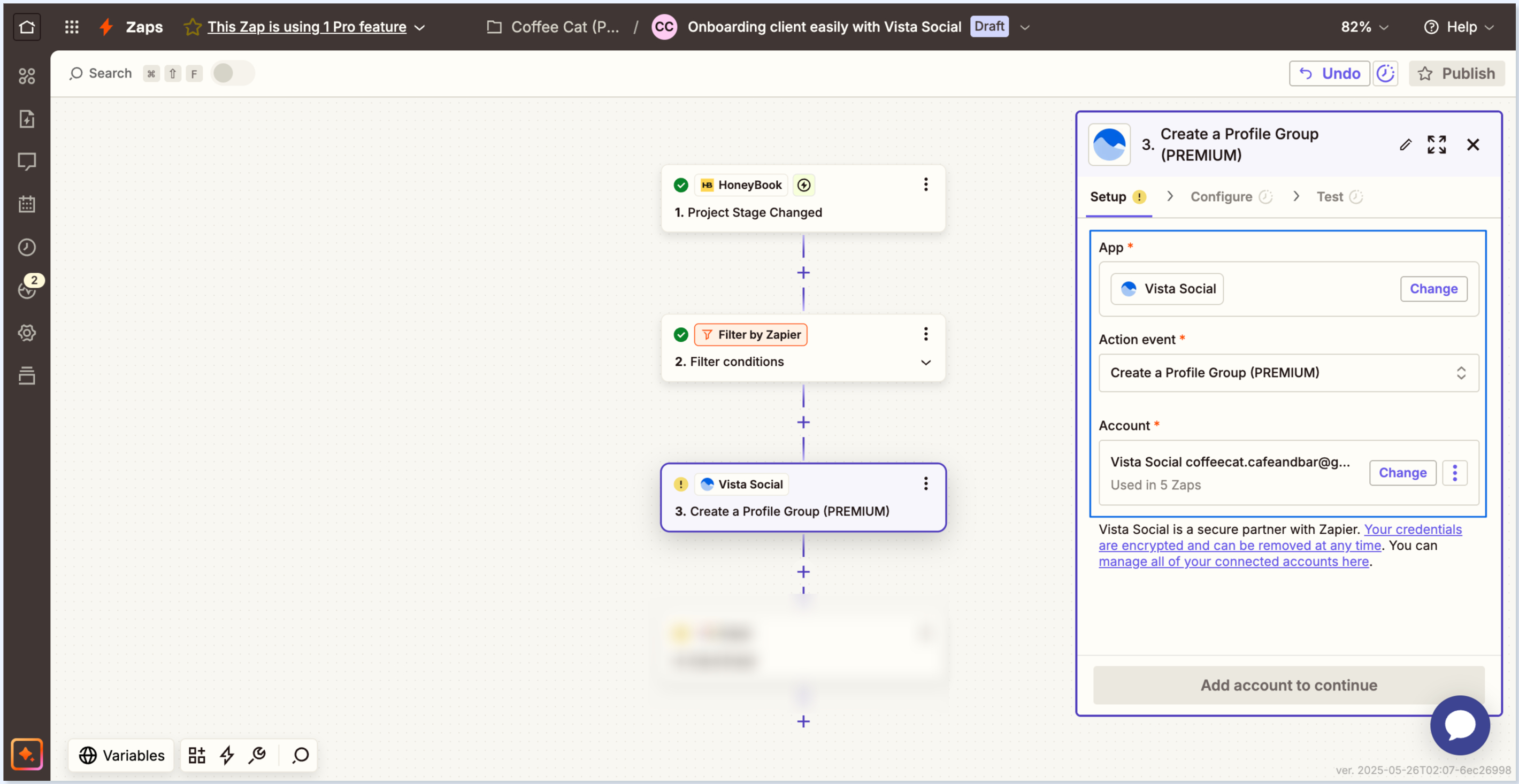1519x784 pixels.
Task: Open the Vista Social step's three-dot menu
Action: click(x=926, y=484)
